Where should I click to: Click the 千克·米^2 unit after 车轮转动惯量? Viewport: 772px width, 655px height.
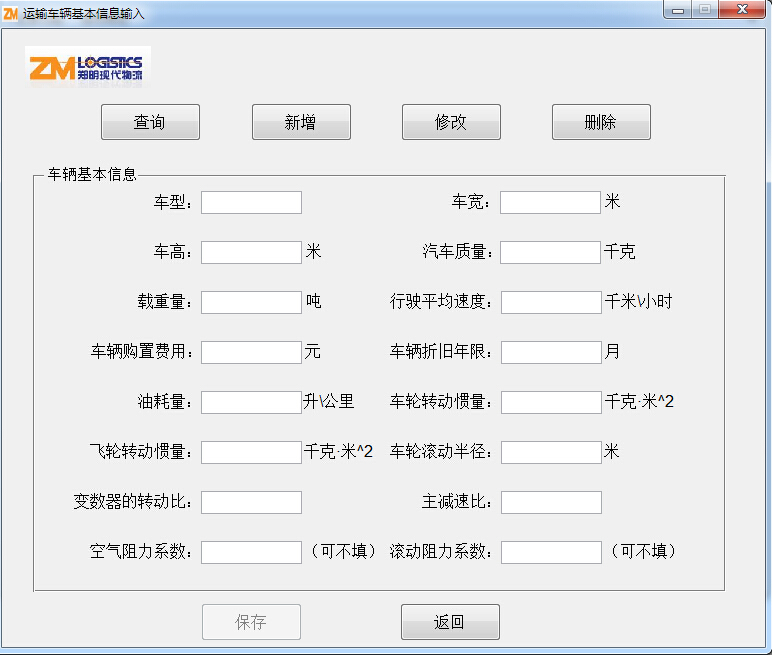639,401
